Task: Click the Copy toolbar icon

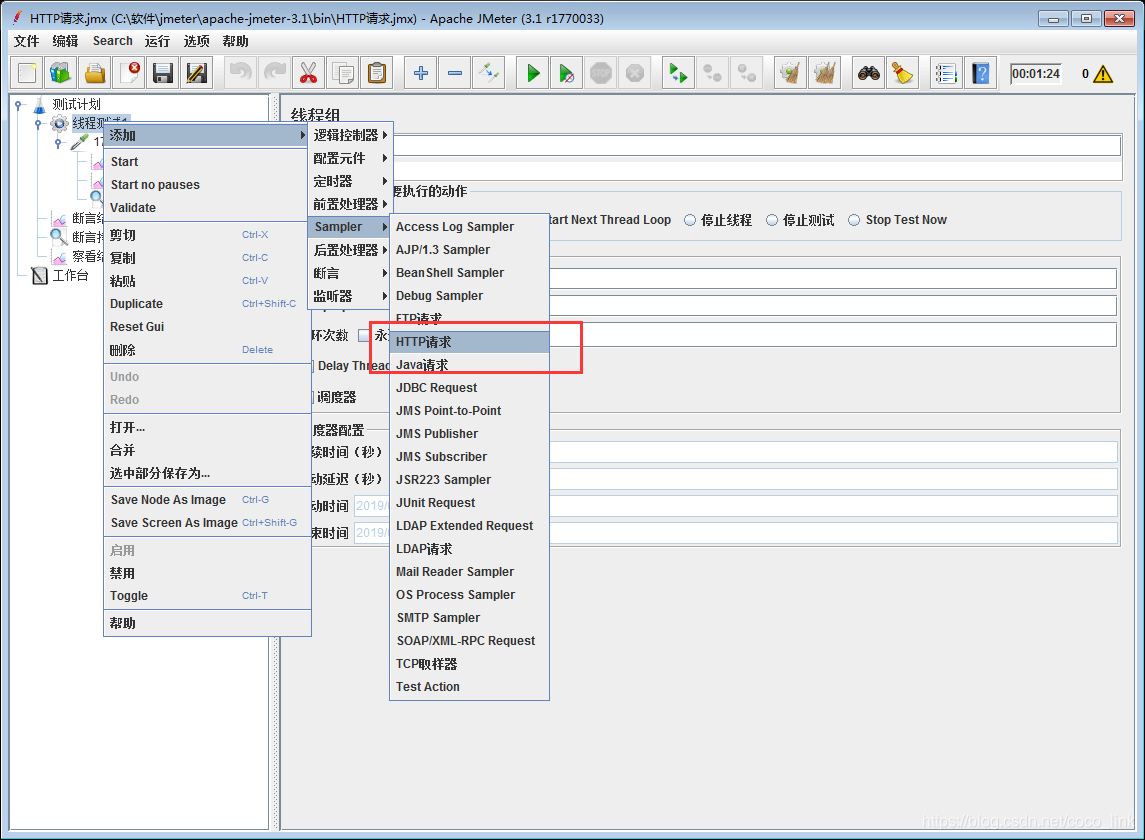Action: [x=342, y=73]
